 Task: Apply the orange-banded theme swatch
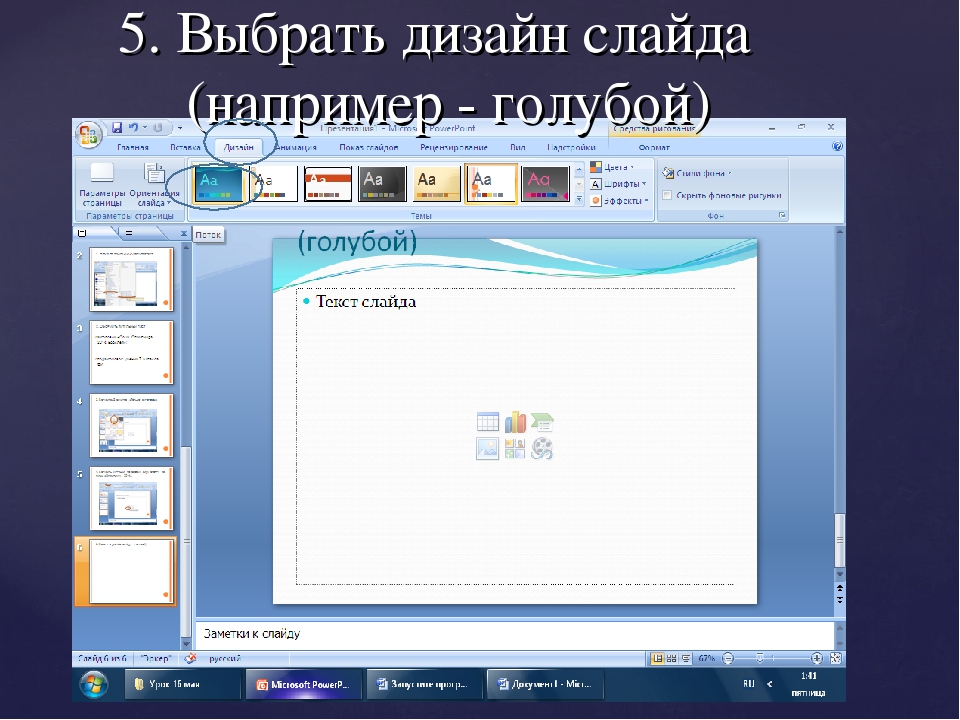pyautogui.click(x=328, y=184)
